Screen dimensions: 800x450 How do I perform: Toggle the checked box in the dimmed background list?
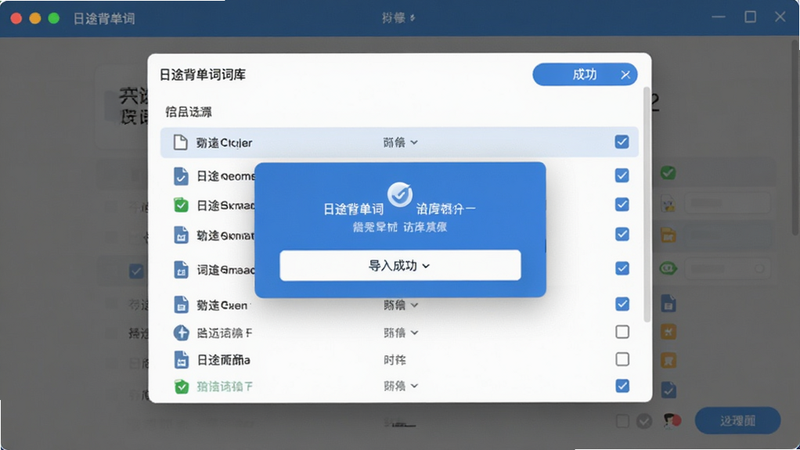pos(136,271)
